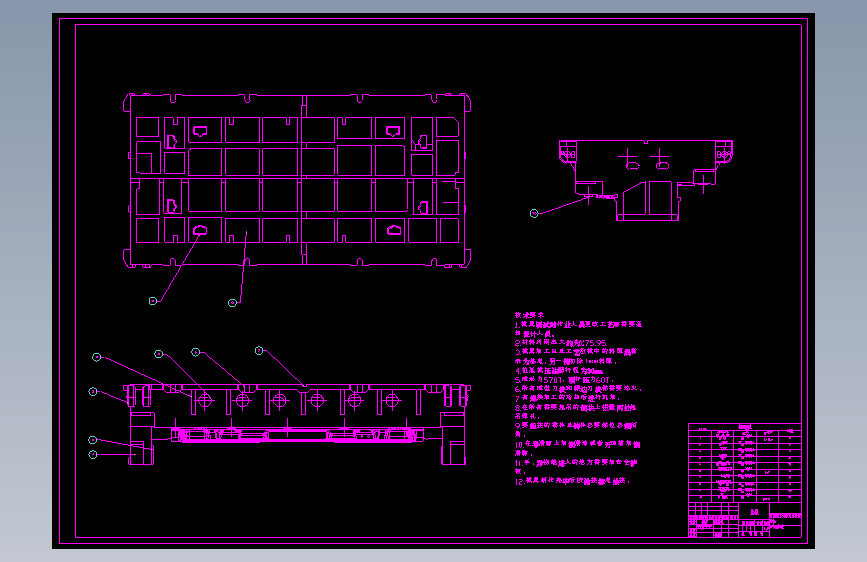Select the inner drawing frame border line
Viewport: 867px width, 562px height.
pyautogui.click(x=438, y=281)
